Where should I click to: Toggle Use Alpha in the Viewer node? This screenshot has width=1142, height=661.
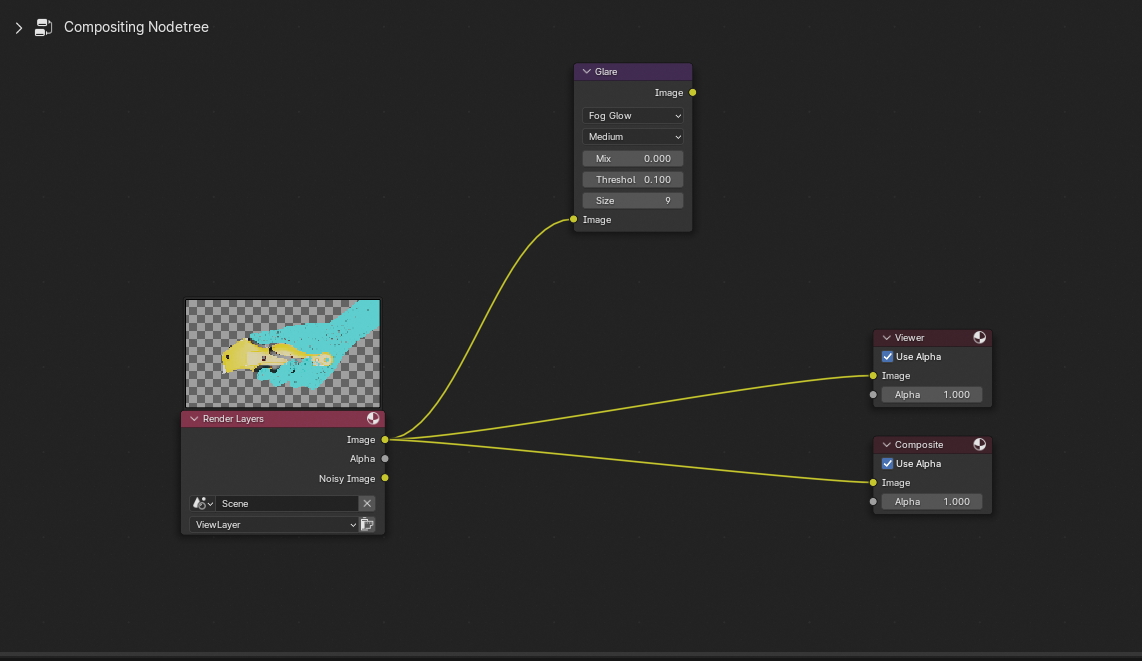coord(887,357)
